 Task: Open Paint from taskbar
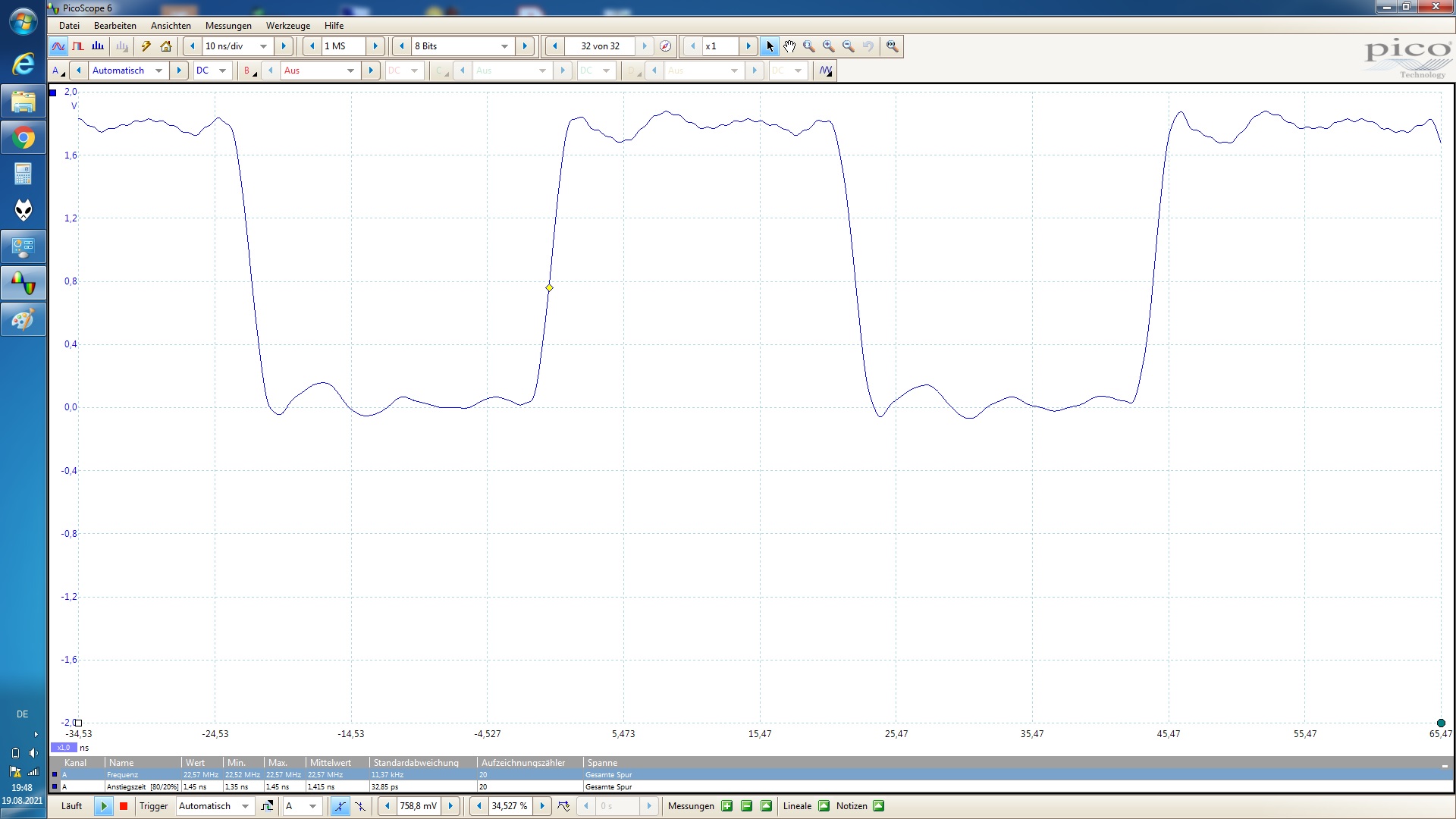click(x=24, y=320)
